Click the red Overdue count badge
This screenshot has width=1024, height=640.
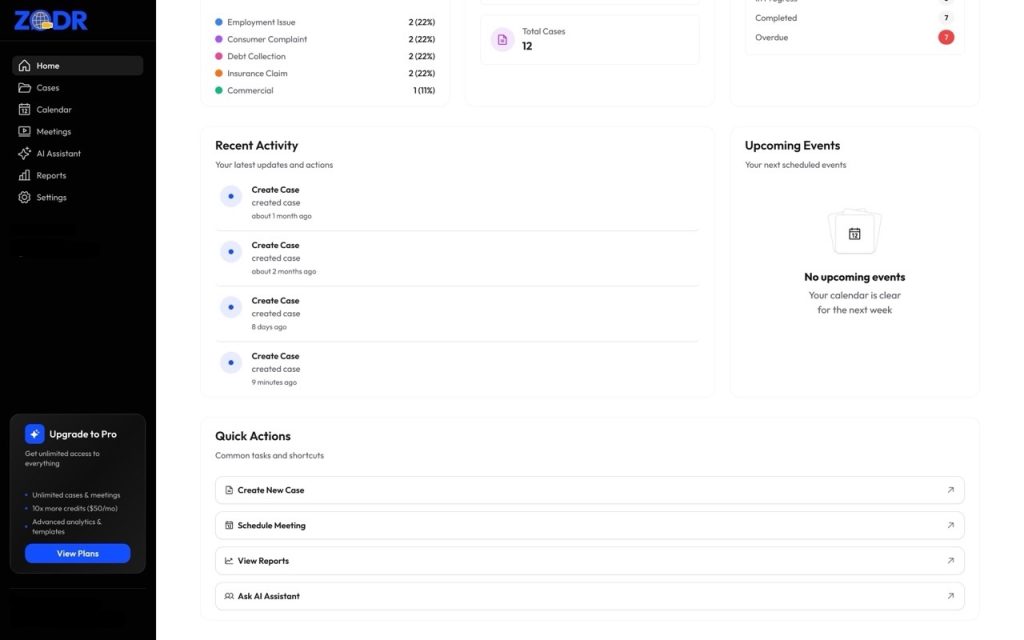click(946, 38)
